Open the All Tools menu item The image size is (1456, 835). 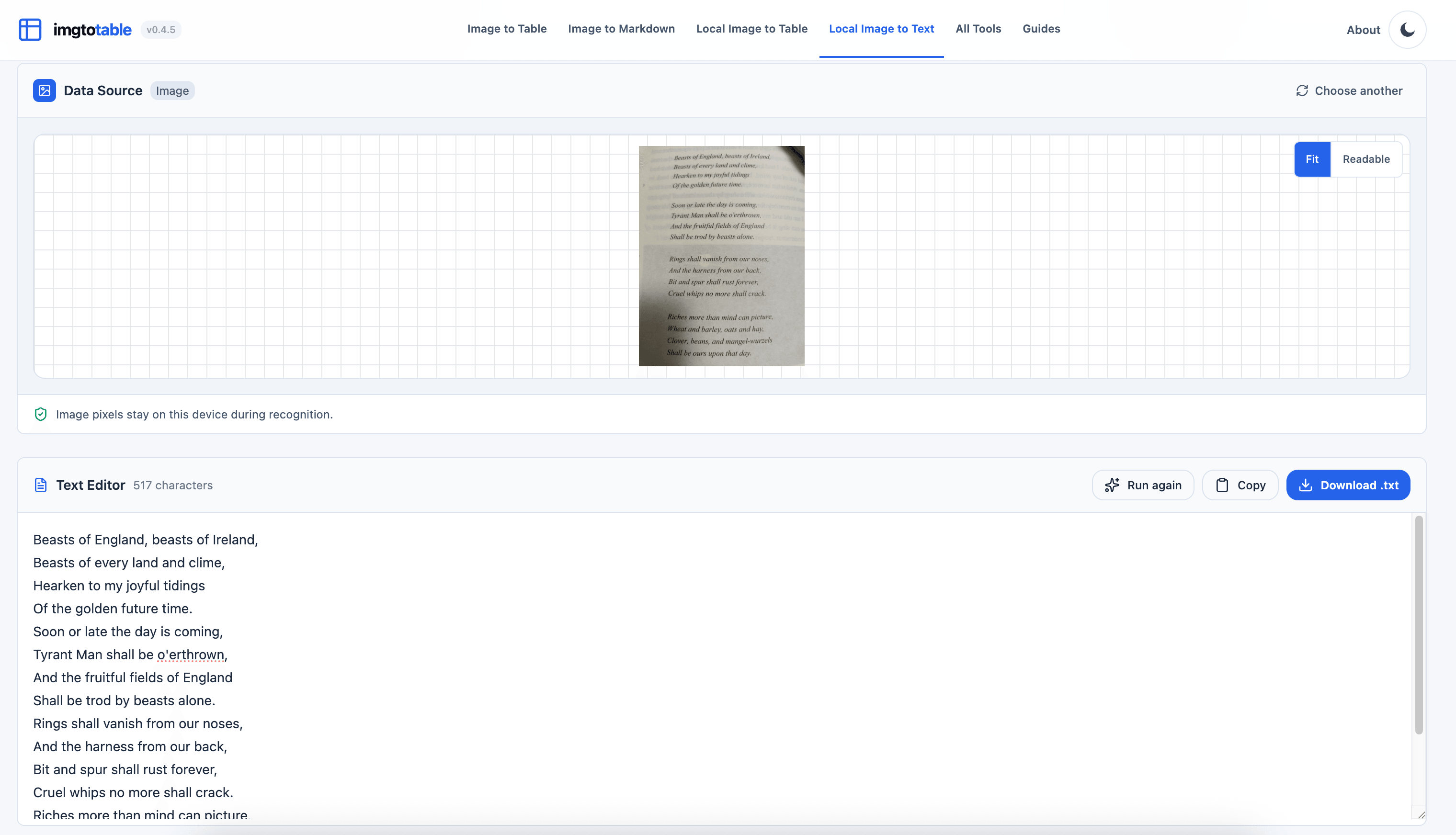(x=978, y=29)
